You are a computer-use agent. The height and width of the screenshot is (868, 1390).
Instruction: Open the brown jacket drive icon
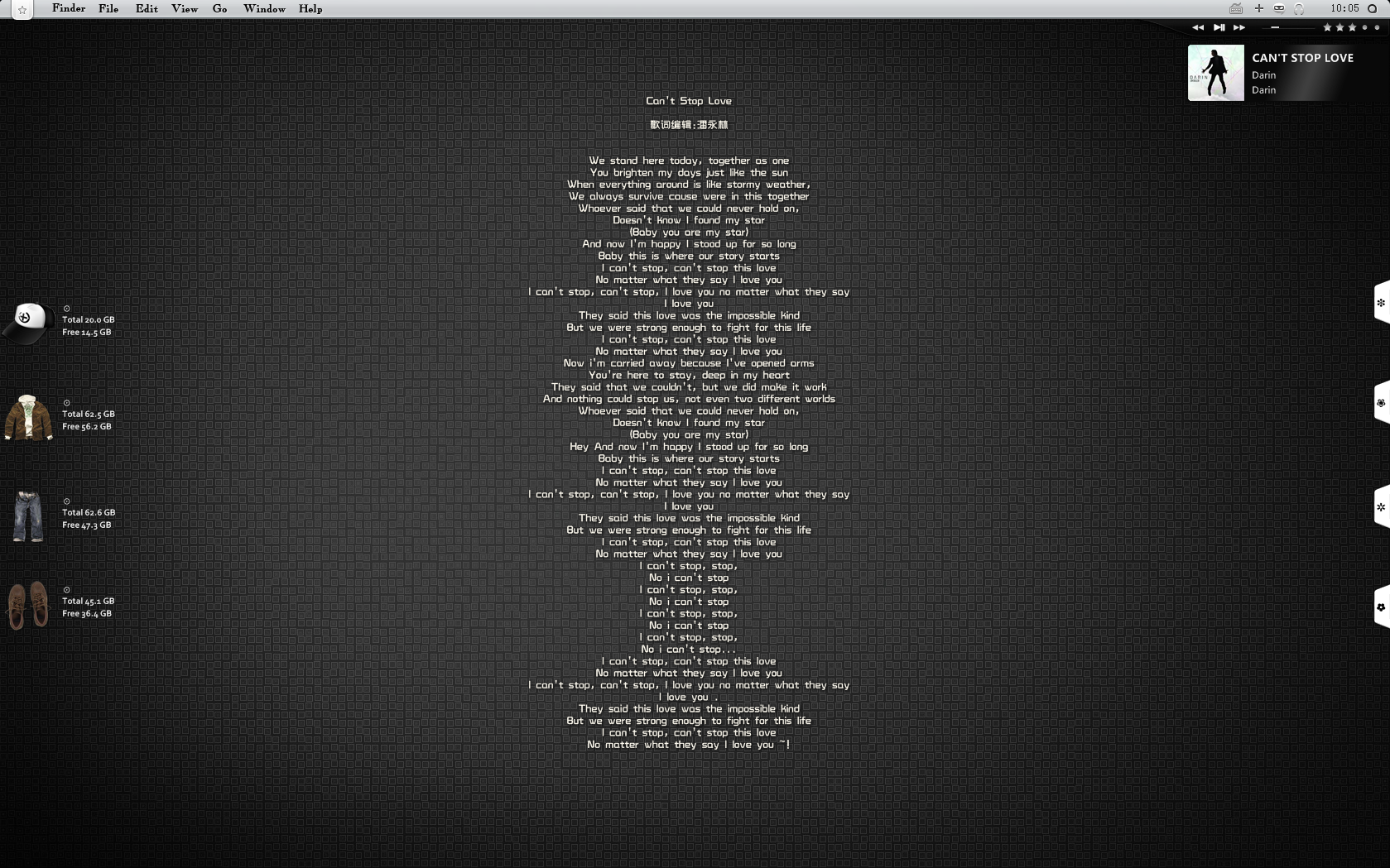(28, 418)
